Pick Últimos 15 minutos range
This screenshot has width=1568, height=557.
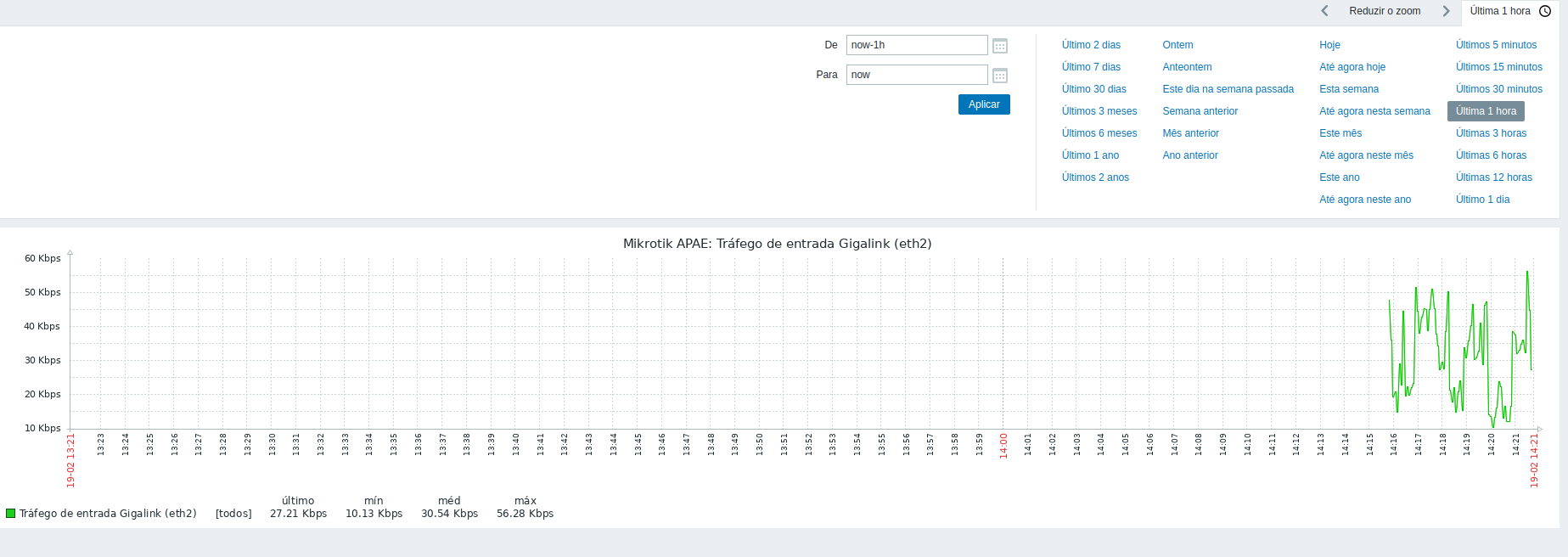pos(1498,67)
